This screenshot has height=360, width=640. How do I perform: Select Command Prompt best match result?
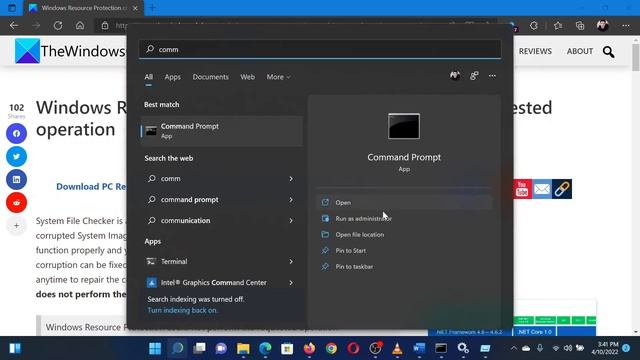(x=222, y=131)
